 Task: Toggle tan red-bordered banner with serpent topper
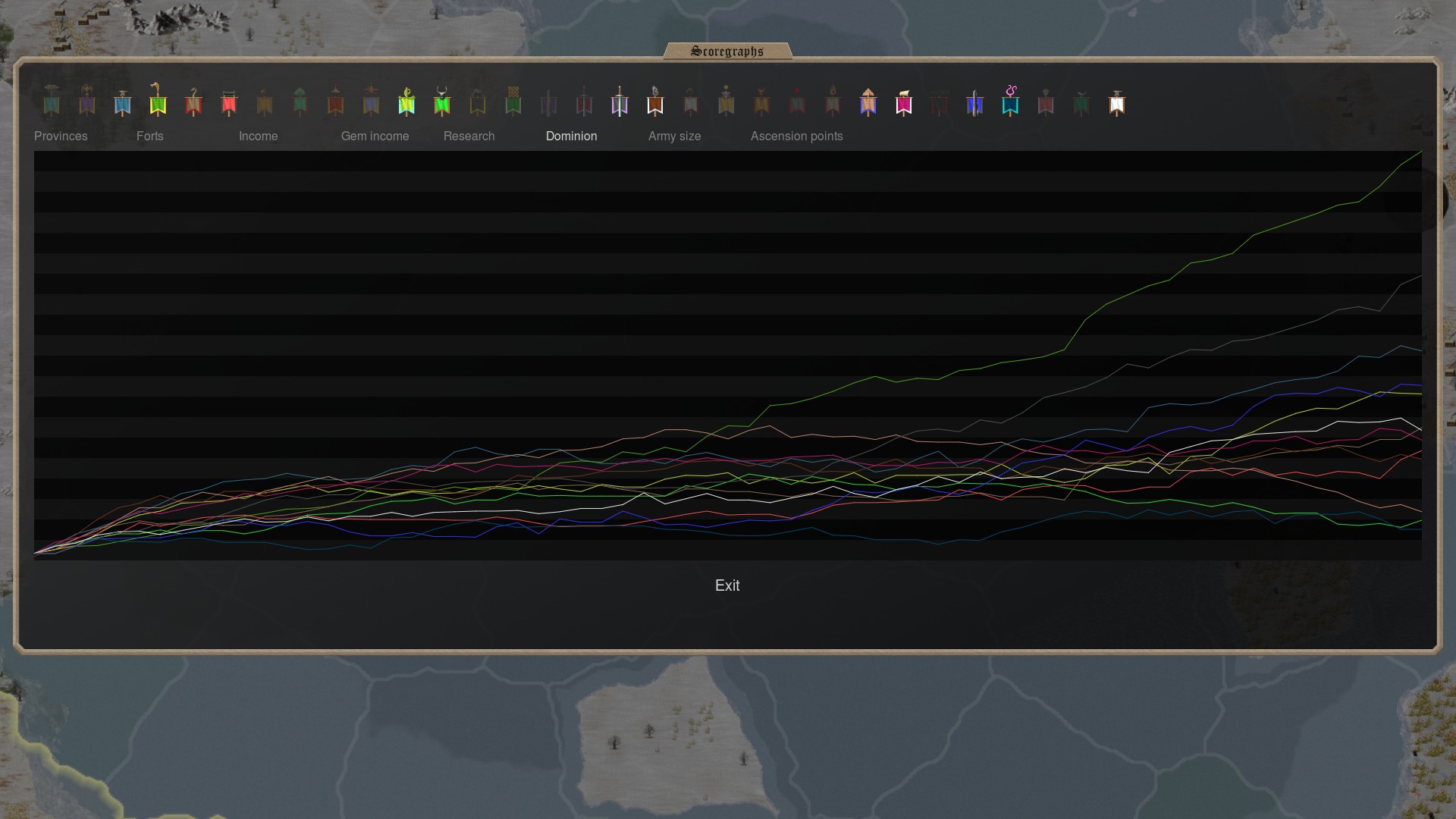(193, 102)
